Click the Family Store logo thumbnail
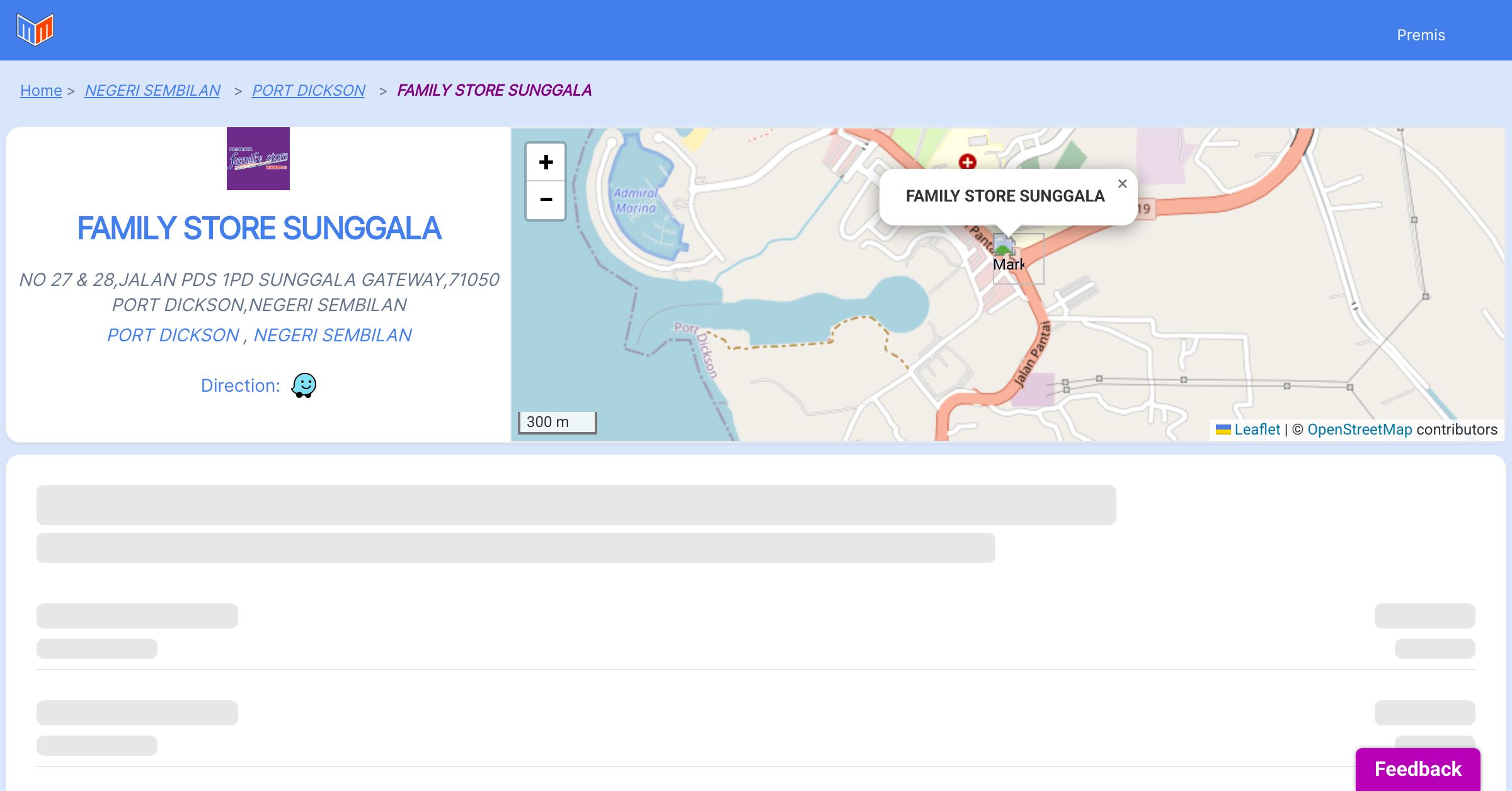 [x=258, y=159]
